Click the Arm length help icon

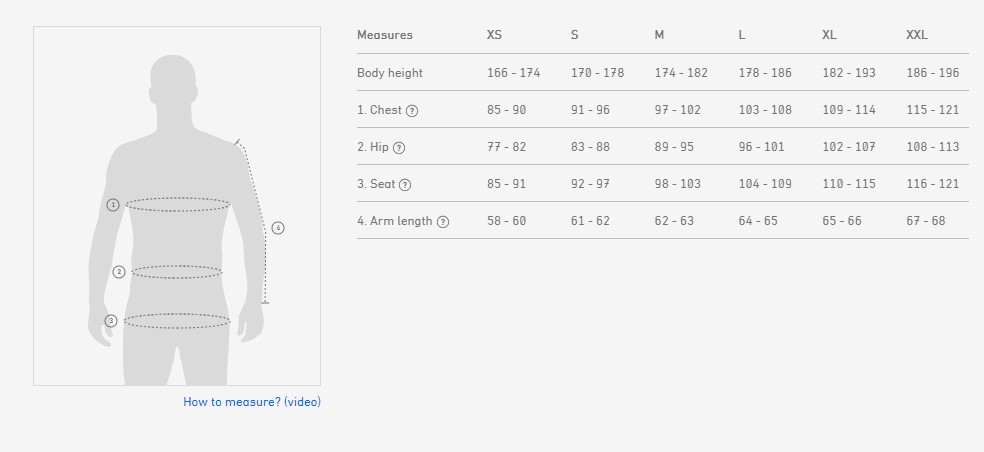click(443, 222)
